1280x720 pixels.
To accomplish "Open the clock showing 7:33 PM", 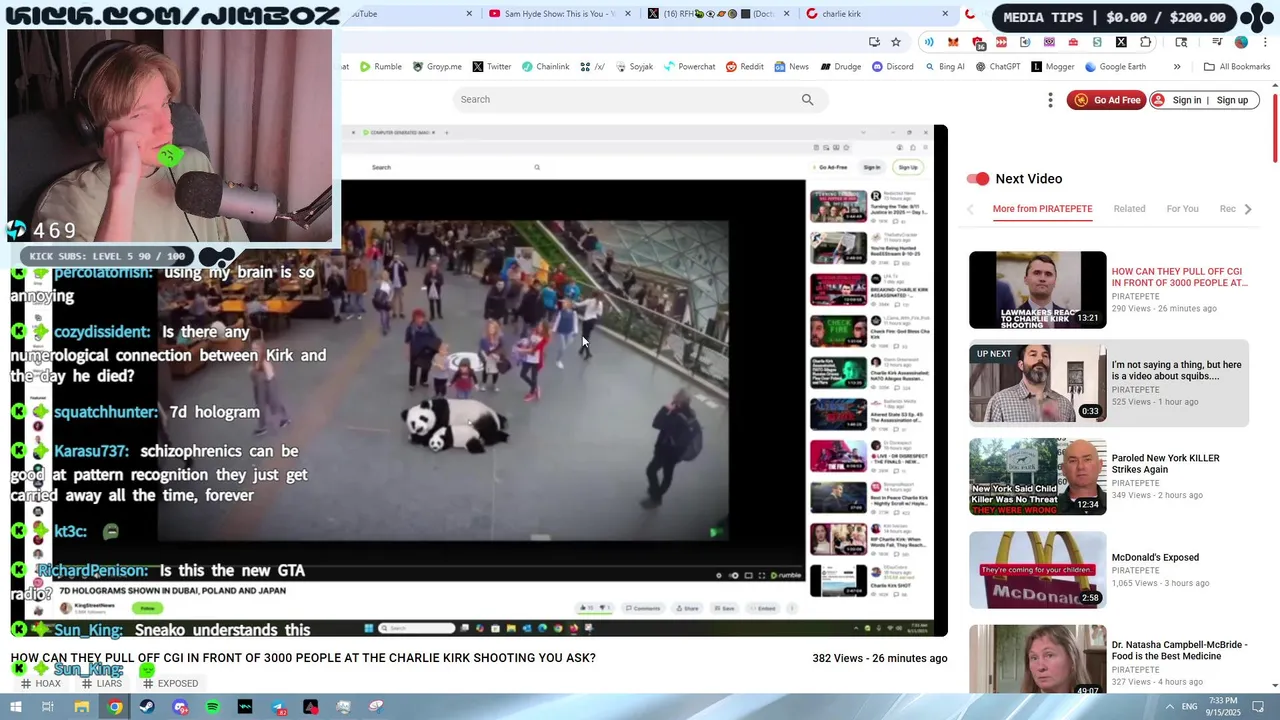I will (x=1222, y=707).
